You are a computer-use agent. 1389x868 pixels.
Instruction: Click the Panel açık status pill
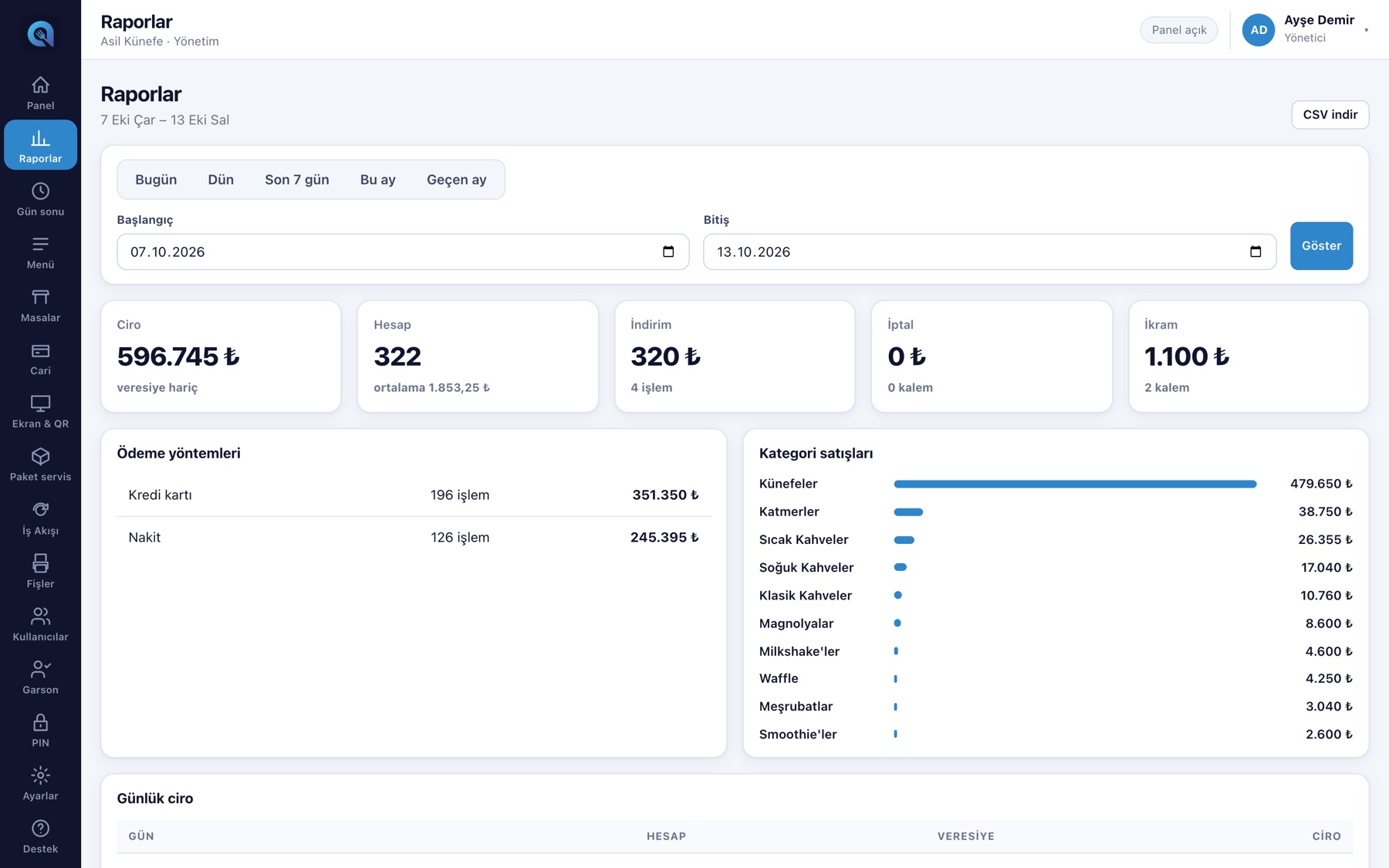[x=1178, y=30]
